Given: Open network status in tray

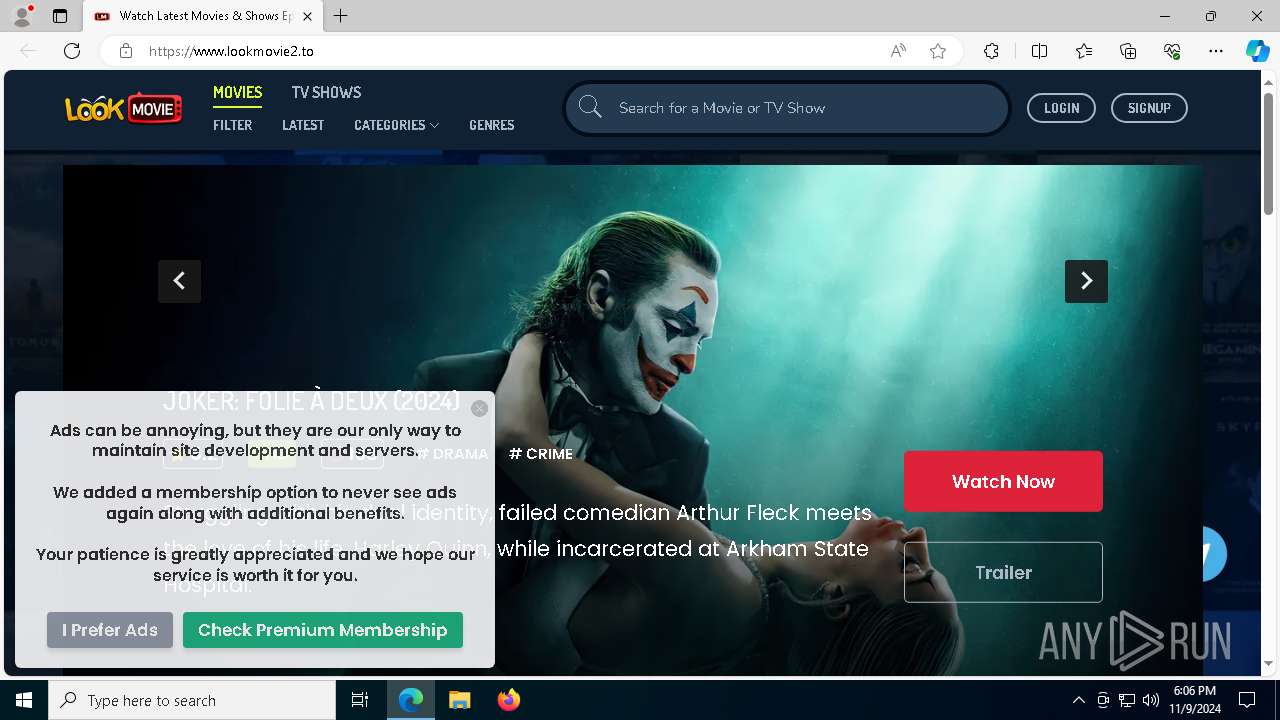Looking at the screenshot, I should click(x=1127, y=700).
